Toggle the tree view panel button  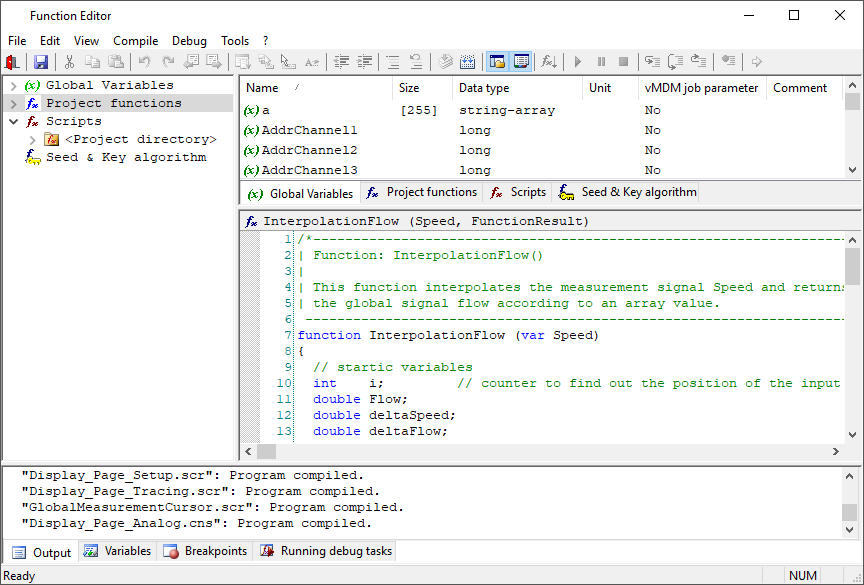497,62
